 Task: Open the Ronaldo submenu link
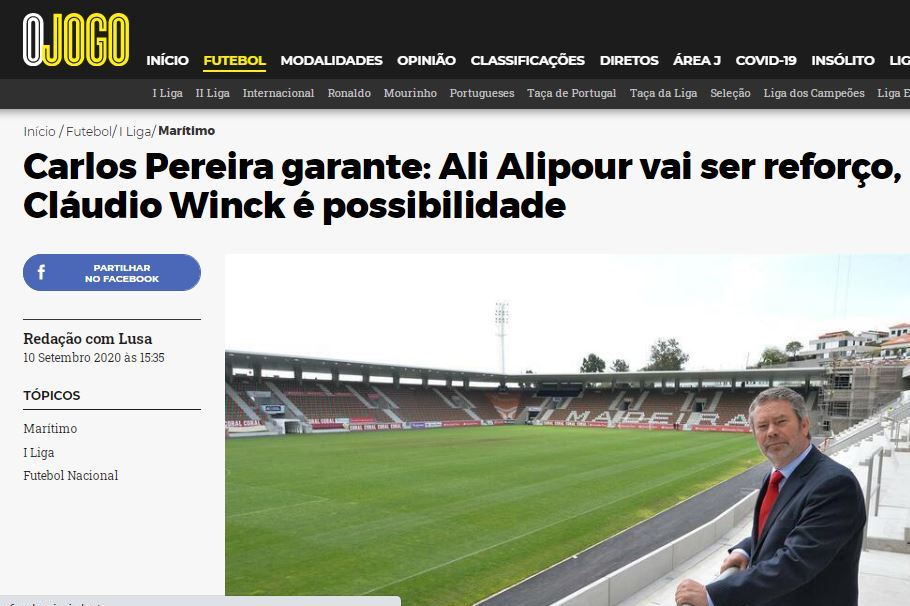349,93
